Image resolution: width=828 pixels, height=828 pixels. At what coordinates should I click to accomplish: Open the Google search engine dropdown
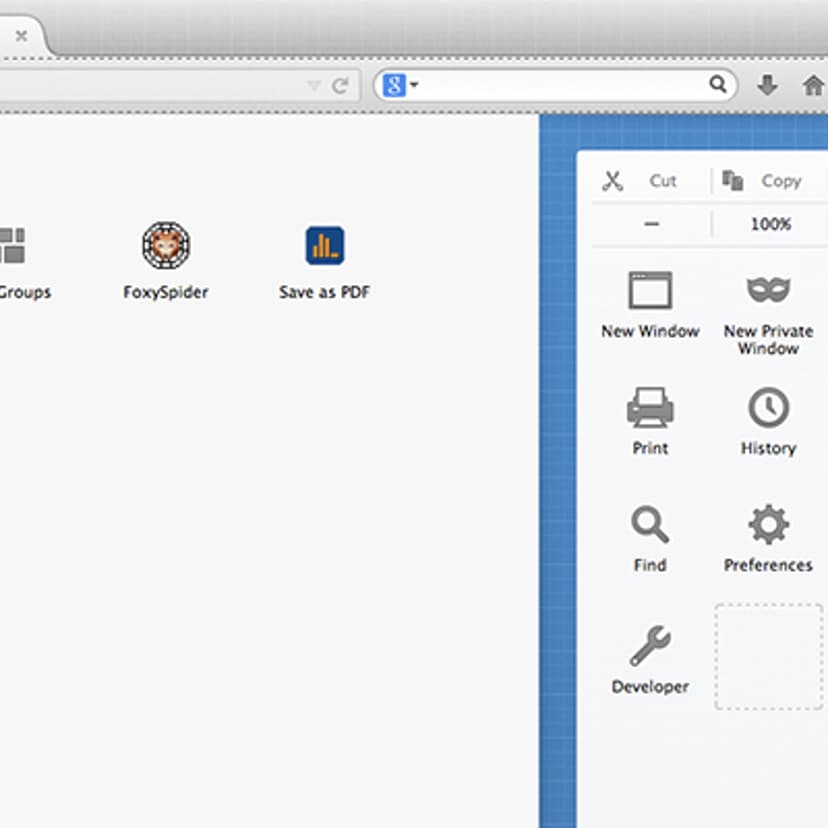tap(400, 84)
